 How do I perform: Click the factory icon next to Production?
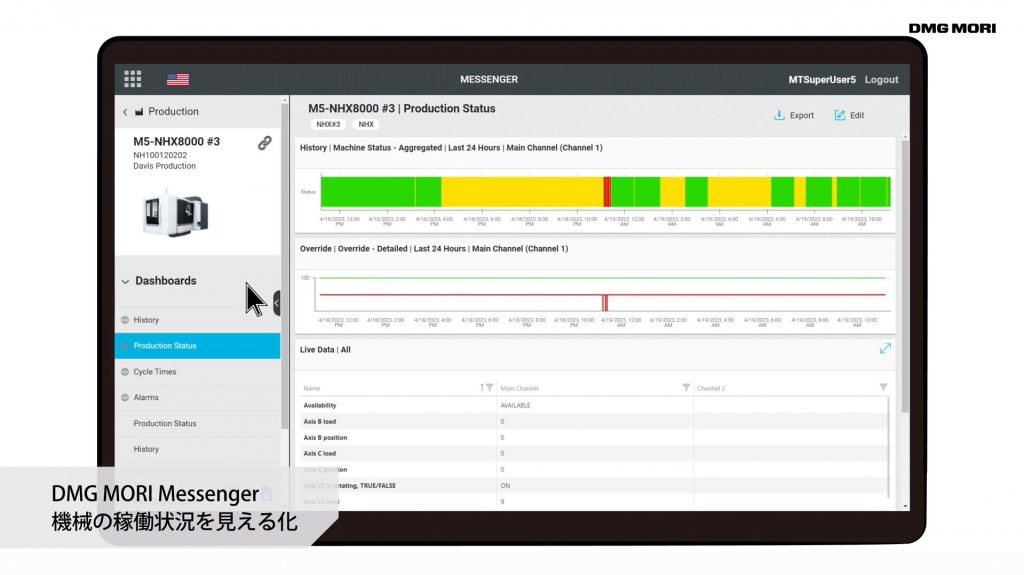(x=139, y=112)
